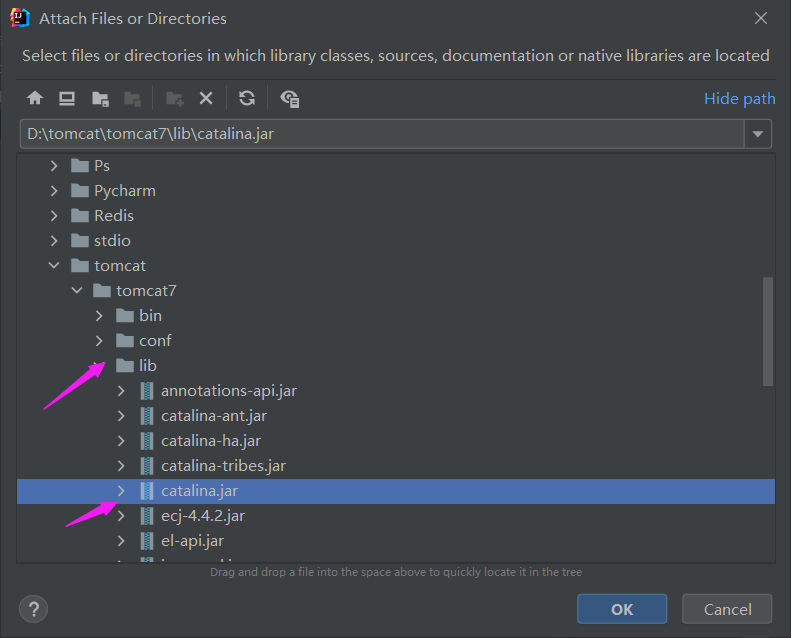Go to the Home directory icon
This screenshot has height=638, width=791.
click(35, 98)
